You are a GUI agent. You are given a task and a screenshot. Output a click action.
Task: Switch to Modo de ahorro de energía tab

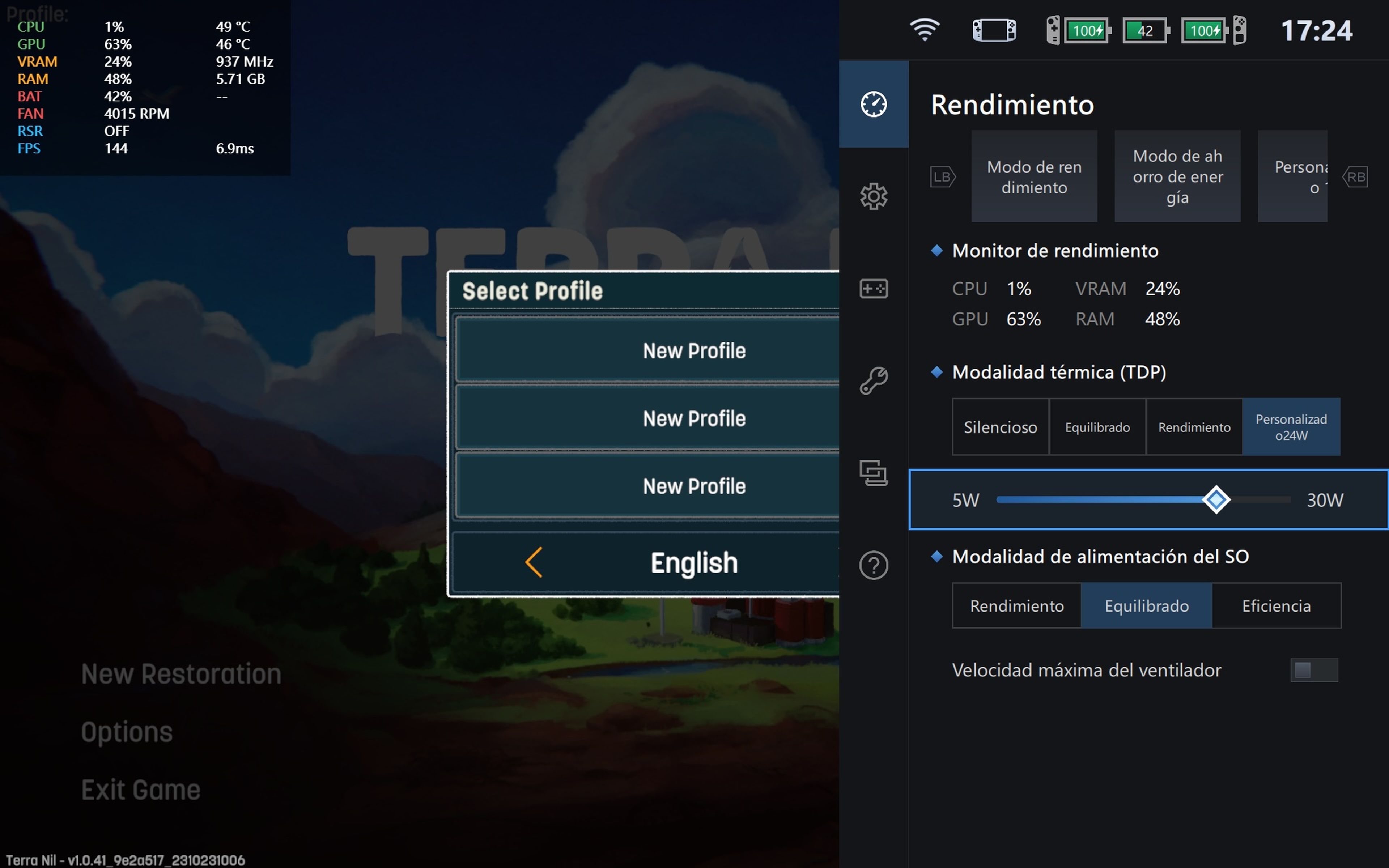pyautogui.click(x=1177, y=176)
